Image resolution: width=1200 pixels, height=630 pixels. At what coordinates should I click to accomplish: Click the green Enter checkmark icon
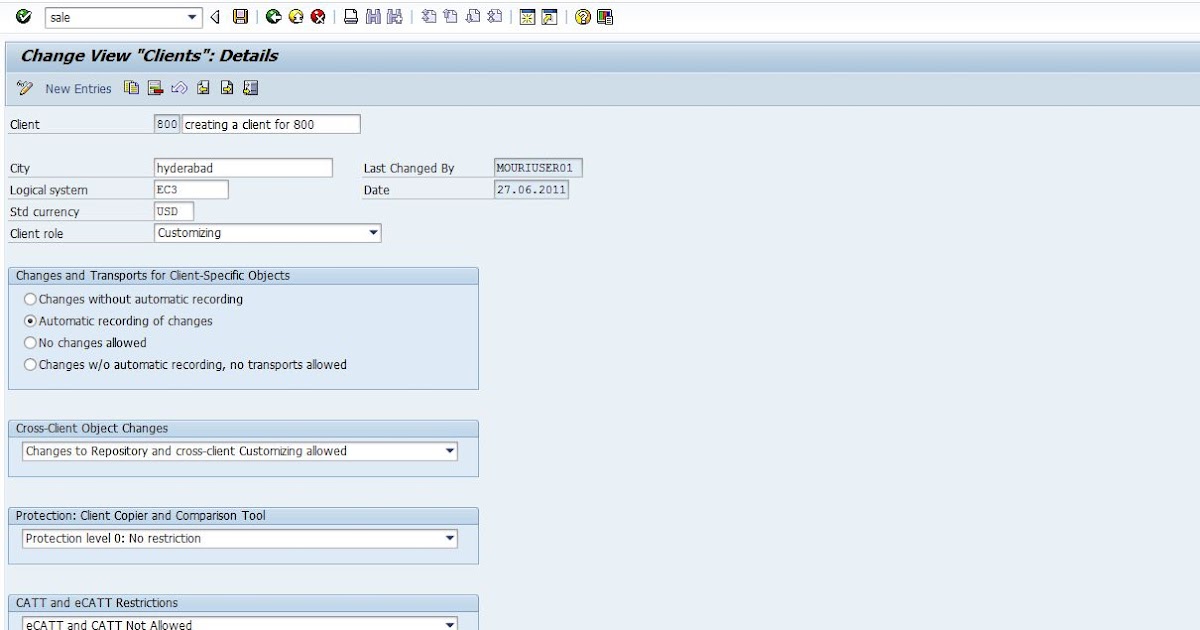click(23, 16)
